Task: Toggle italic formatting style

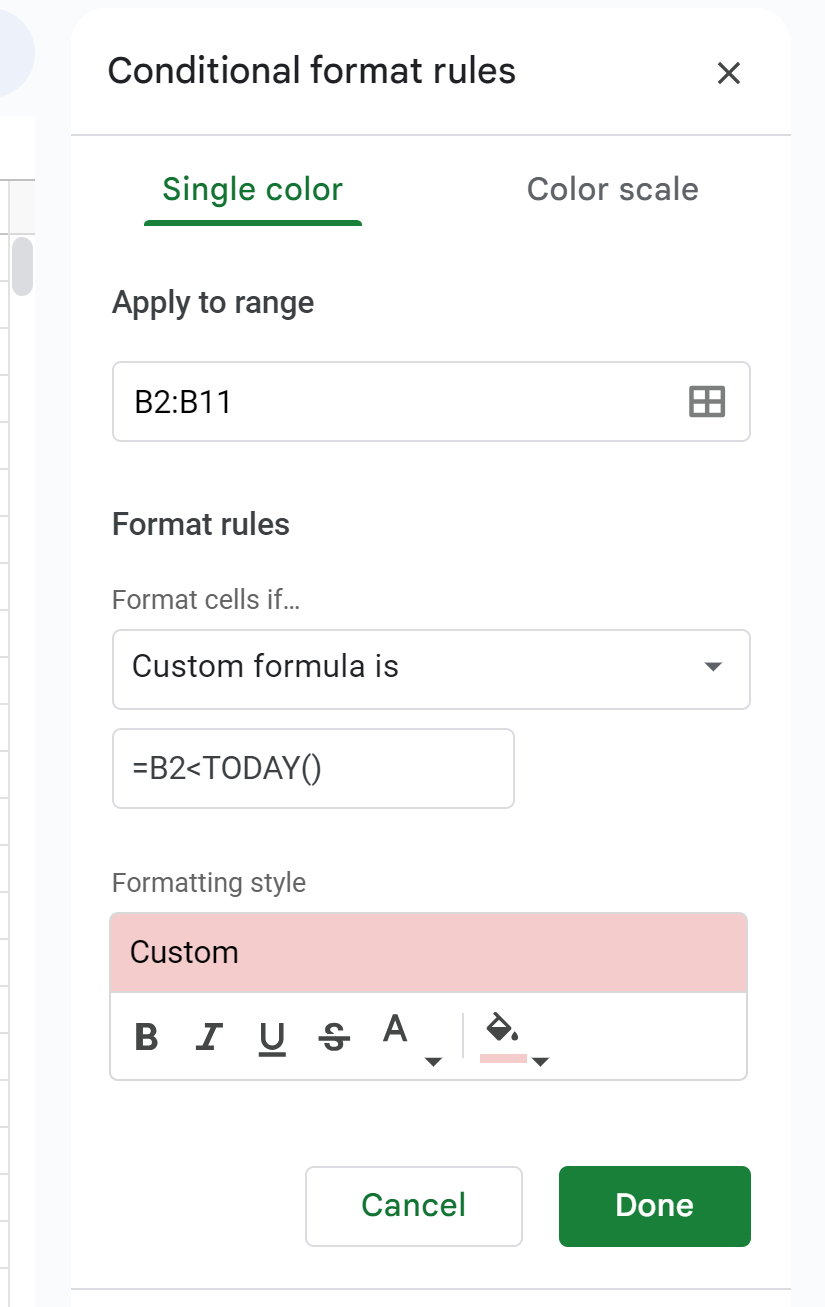Action: (x=208, y=1038)
